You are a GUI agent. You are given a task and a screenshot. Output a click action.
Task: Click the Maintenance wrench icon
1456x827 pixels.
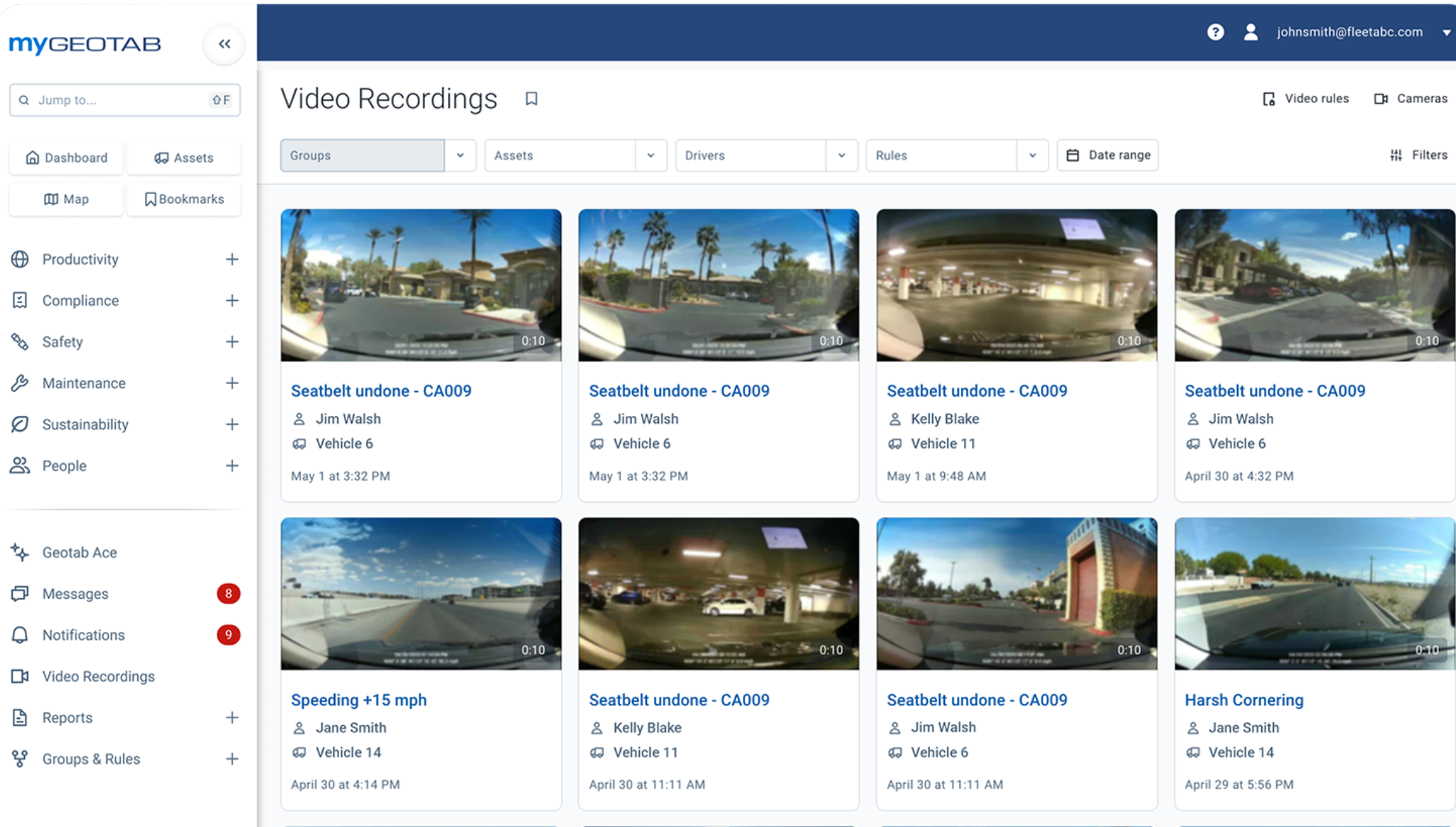(x=20, y=383)
